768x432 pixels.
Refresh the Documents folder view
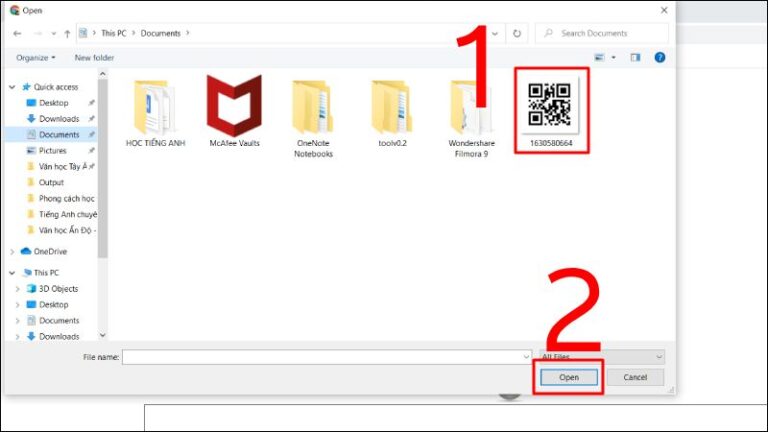pos(517,33)
